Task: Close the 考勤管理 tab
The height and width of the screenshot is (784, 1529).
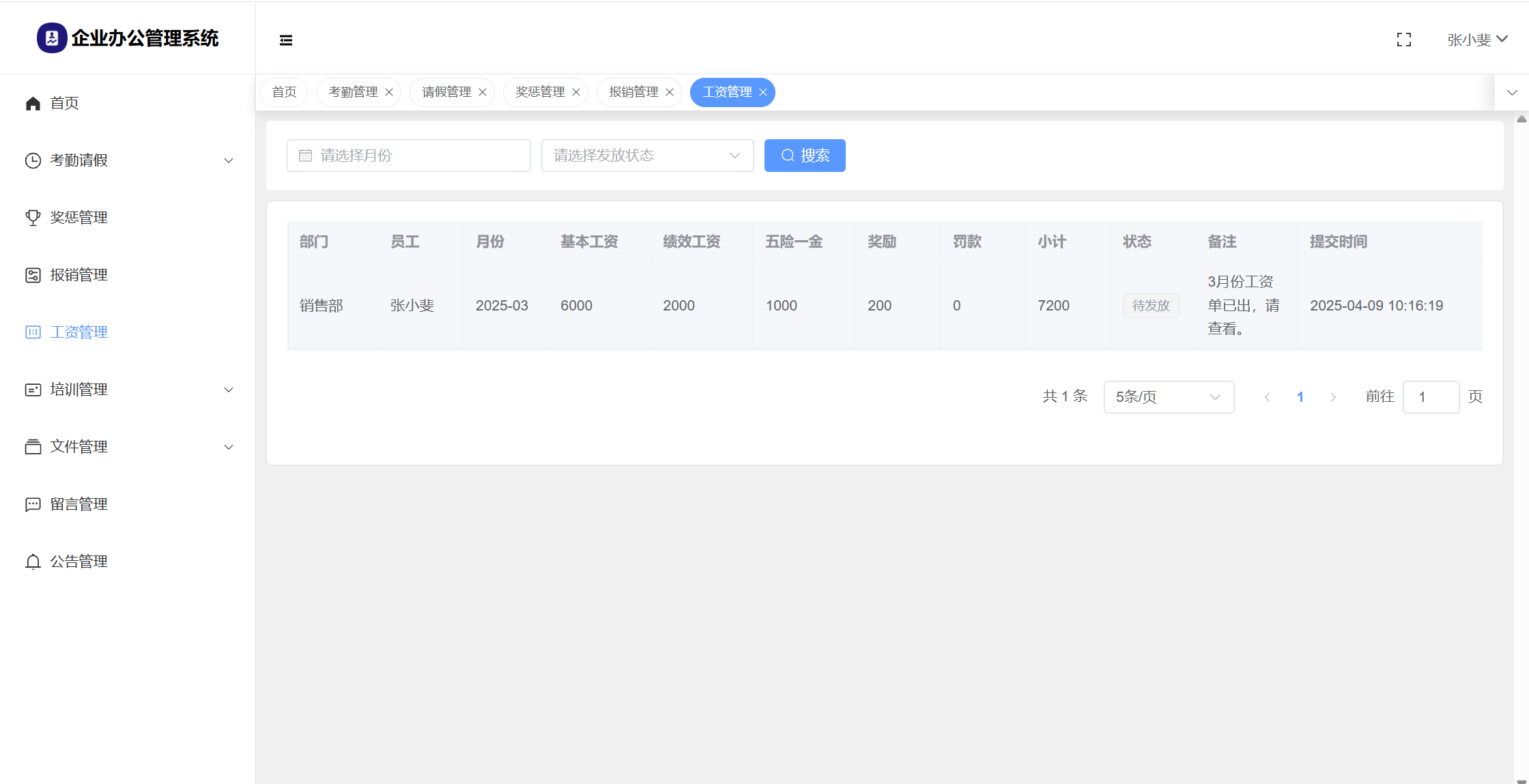Action: coord(389,92)
